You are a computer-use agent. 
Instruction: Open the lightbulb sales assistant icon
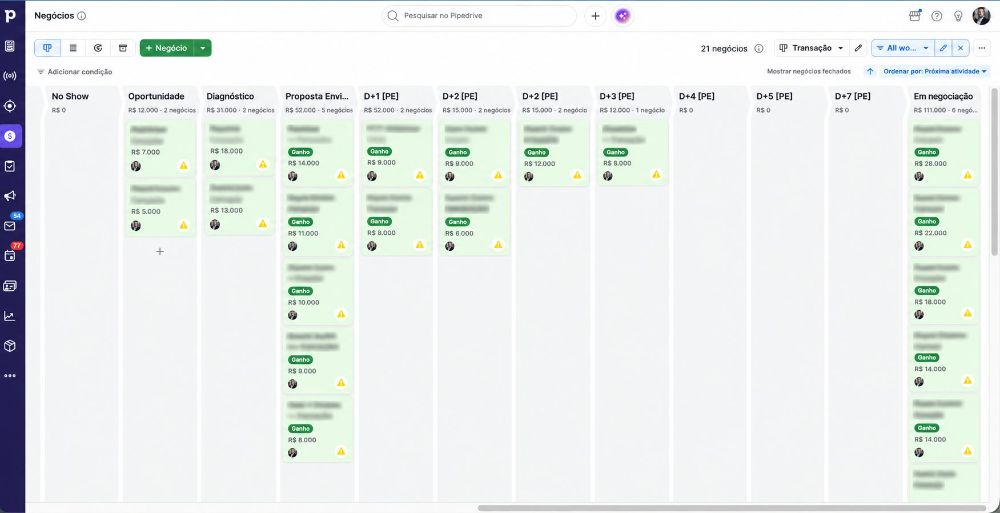pos(957,16)
